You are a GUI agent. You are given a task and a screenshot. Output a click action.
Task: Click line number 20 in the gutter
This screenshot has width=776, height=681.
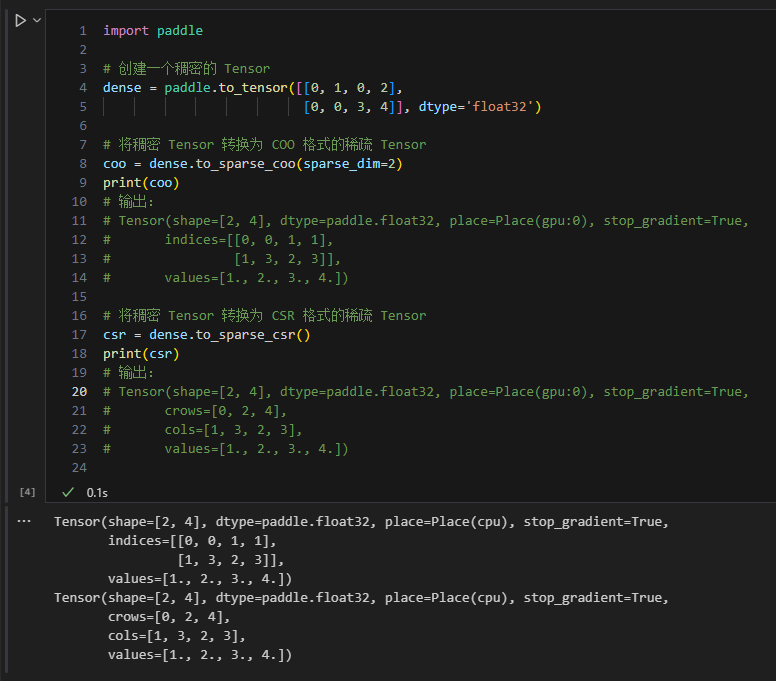pyautogui.click(x=79, y=392)
